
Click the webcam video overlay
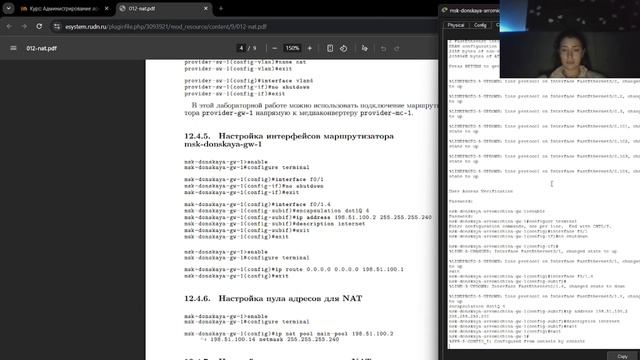point(570,39)
